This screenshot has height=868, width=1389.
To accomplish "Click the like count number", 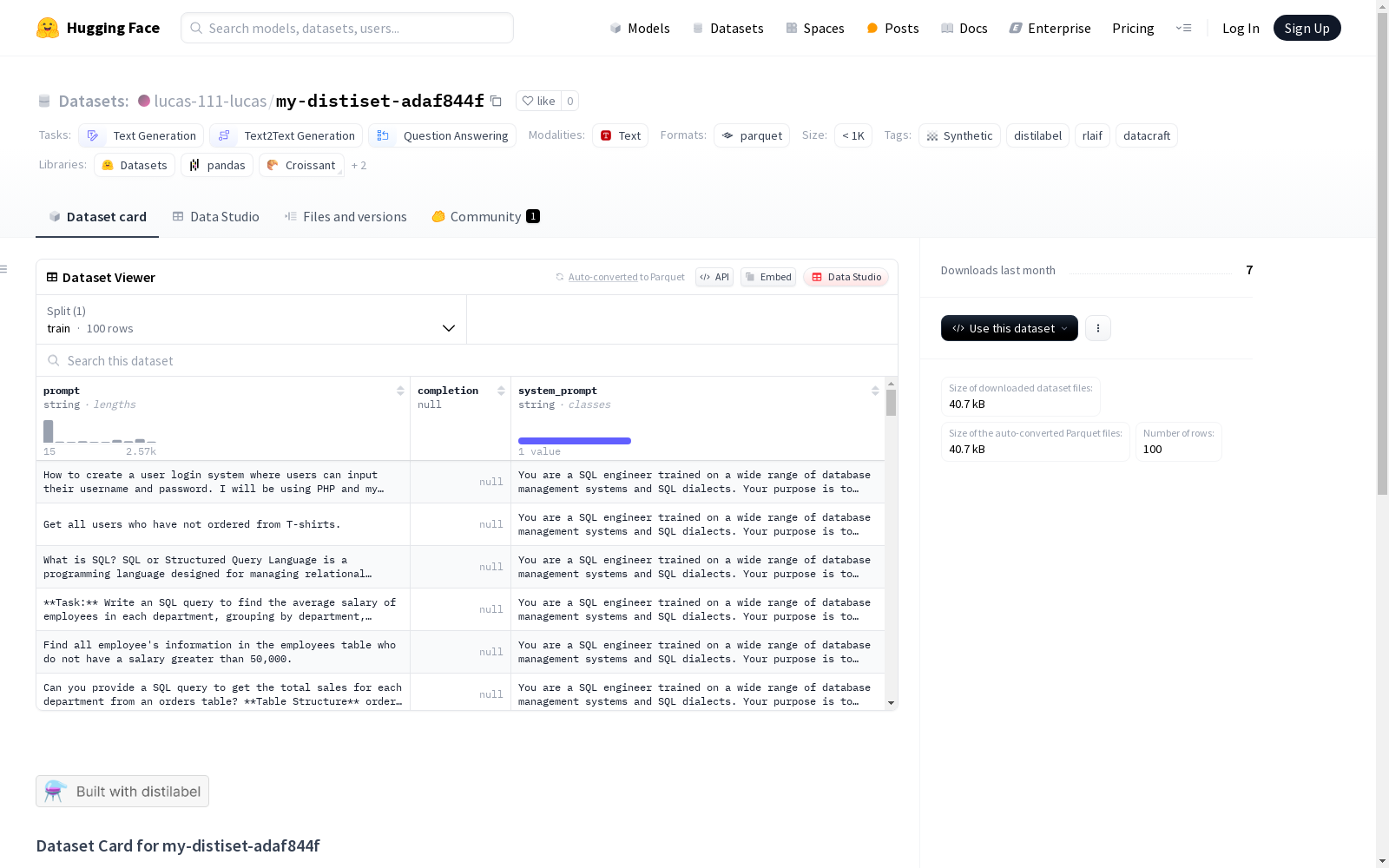I will [x=569, y=101].
